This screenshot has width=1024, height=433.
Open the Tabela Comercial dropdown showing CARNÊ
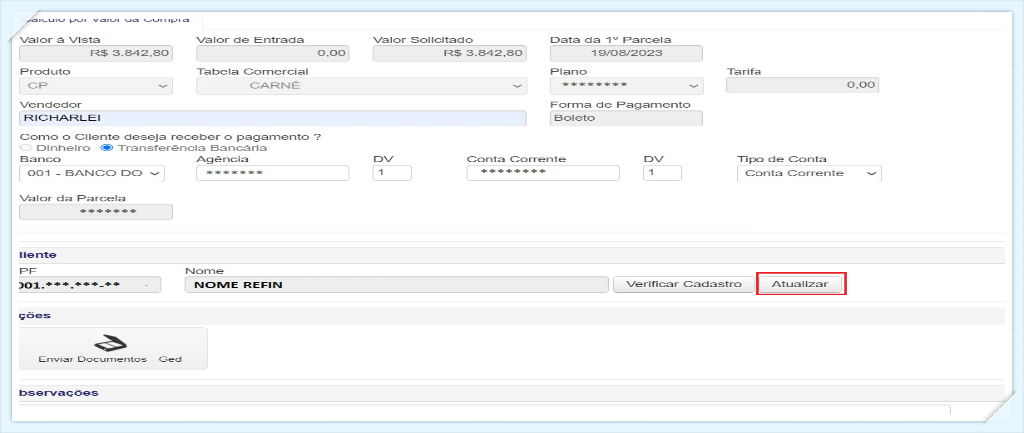(x=361, y=86)
